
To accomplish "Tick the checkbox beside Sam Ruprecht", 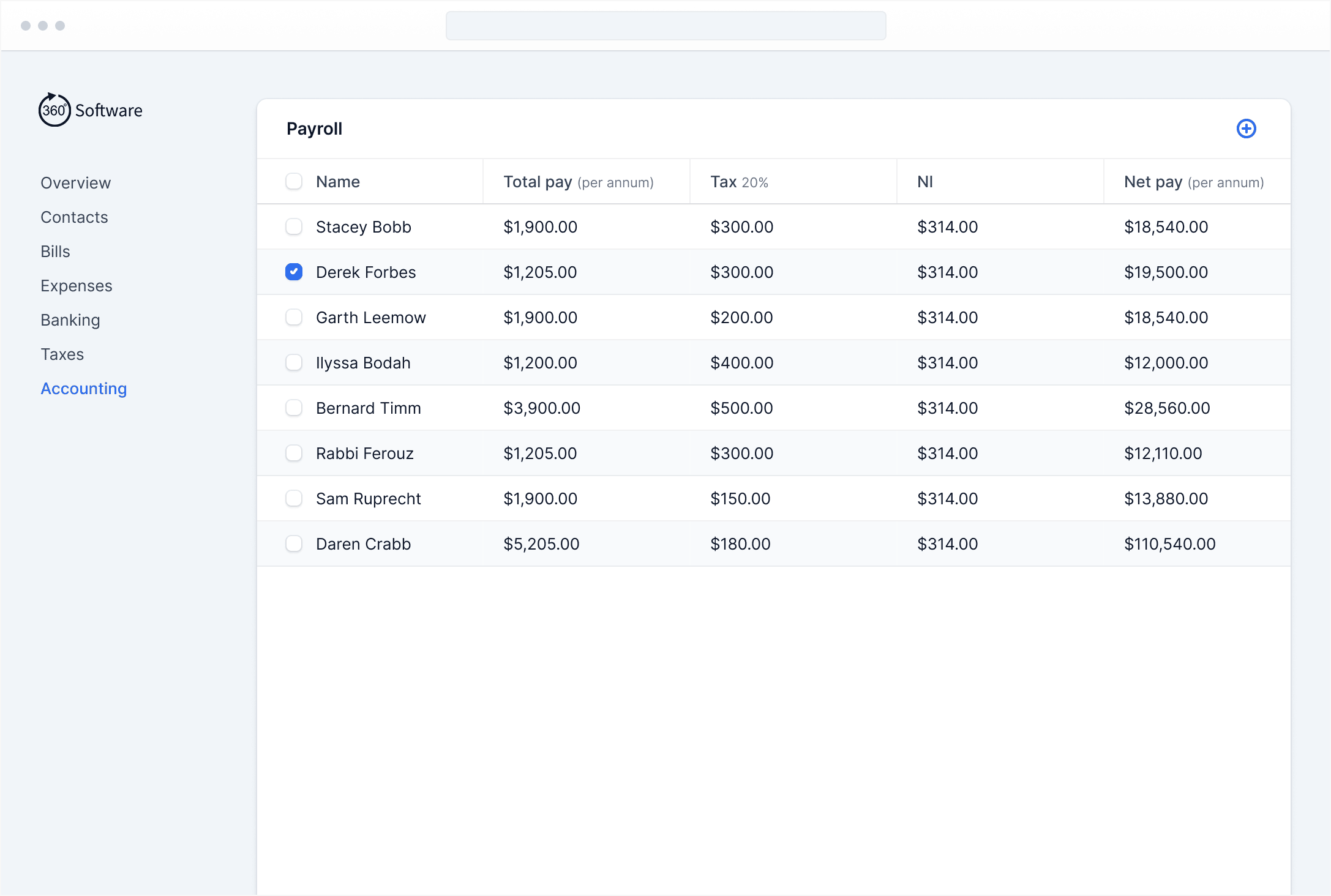I will pos(294,498).
